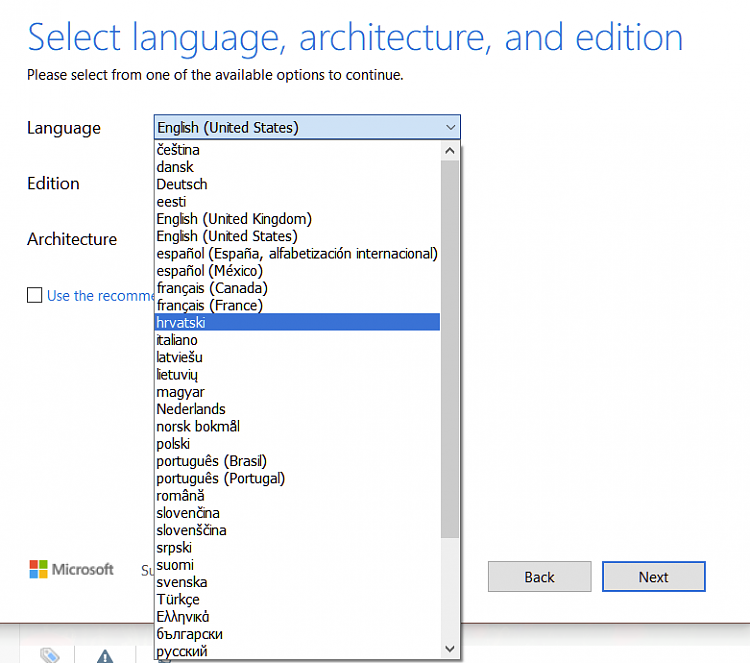Choose русский language option
Screen dimensions: 750x663
[x=298, y=651]
